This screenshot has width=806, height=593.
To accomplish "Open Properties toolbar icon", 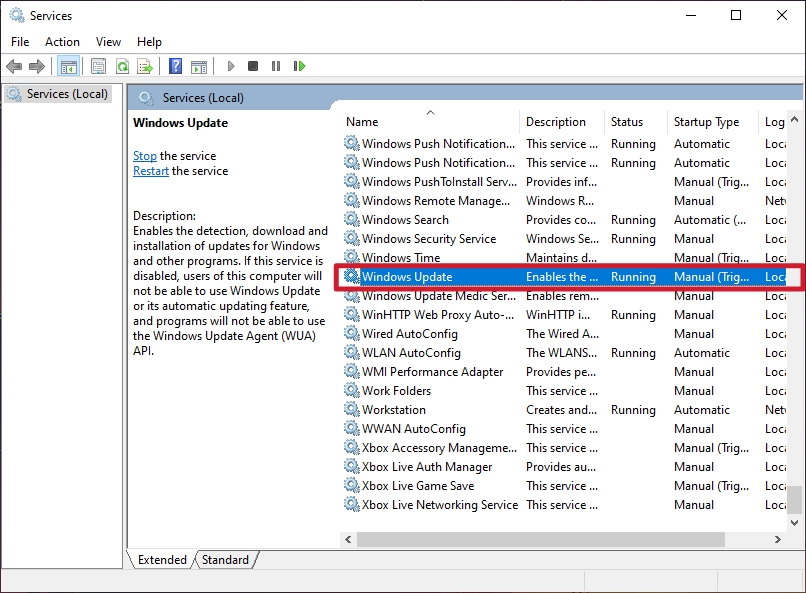I will [98, 66].
